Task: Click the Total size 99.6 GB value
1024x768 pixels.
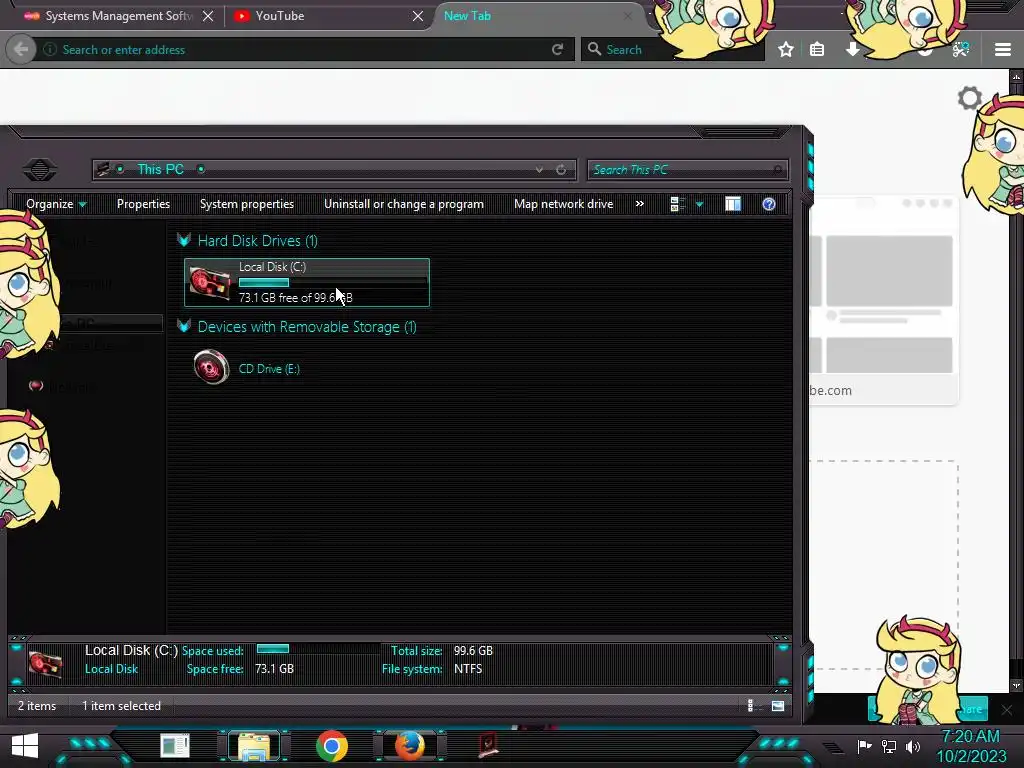Action: click(473, 650)
